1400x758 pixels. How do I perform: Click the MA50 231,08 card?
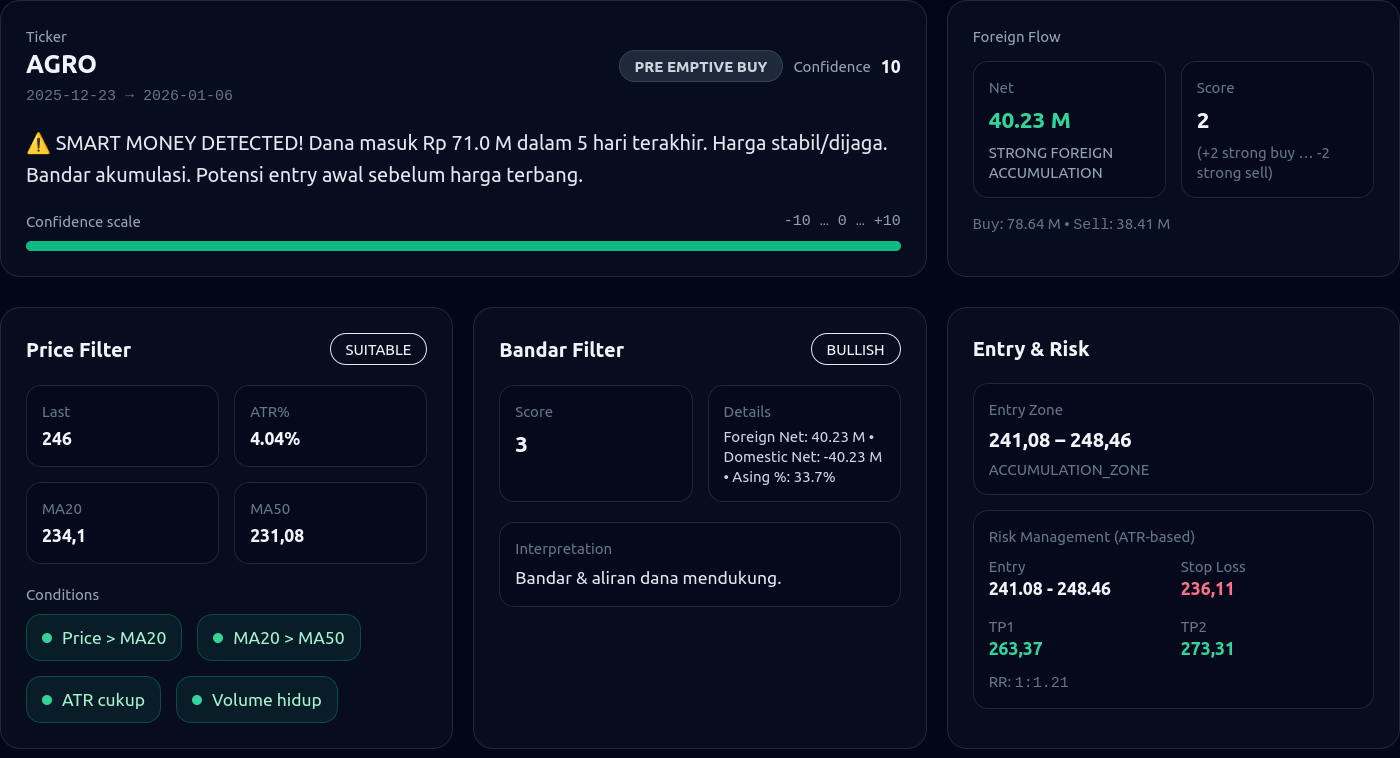pyautogui.click(x=330, y=523)
